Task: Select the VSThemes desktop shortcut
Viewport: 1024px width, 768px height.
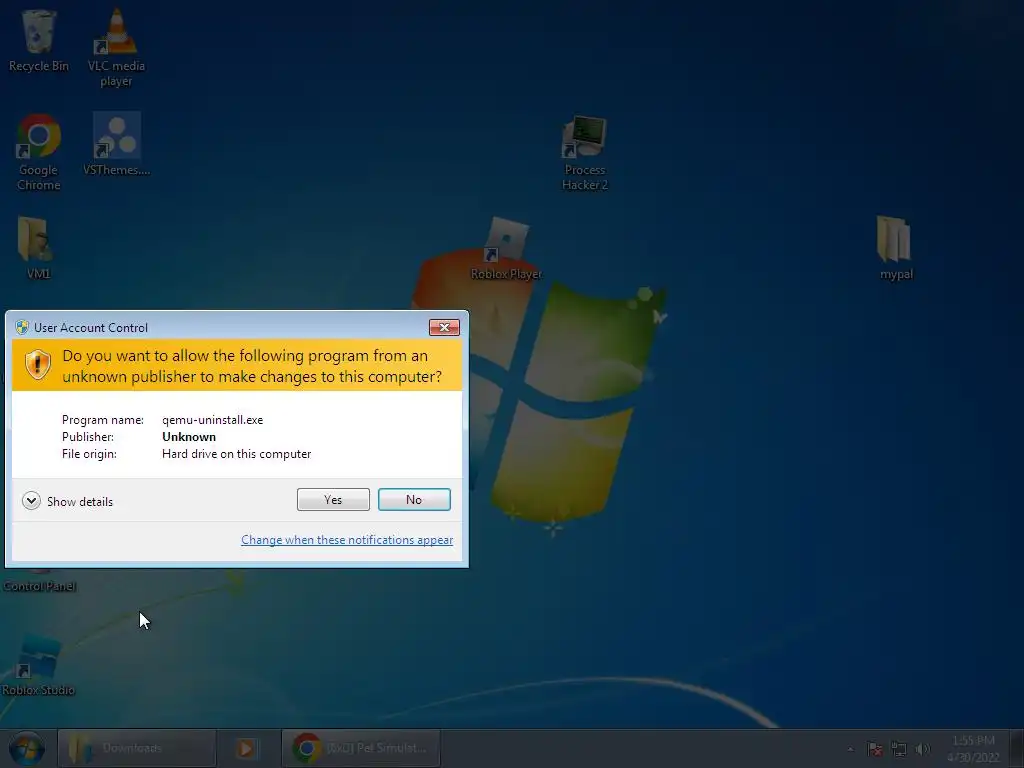Action: (x=116, y=144)
